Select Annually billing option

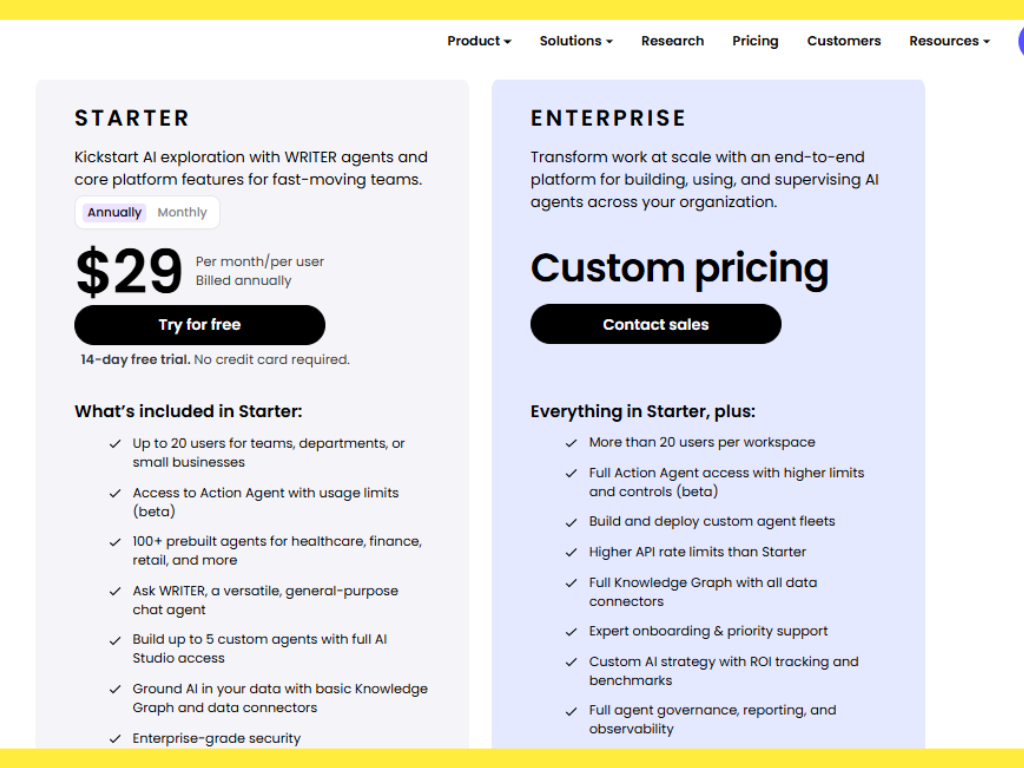point(115,212)
